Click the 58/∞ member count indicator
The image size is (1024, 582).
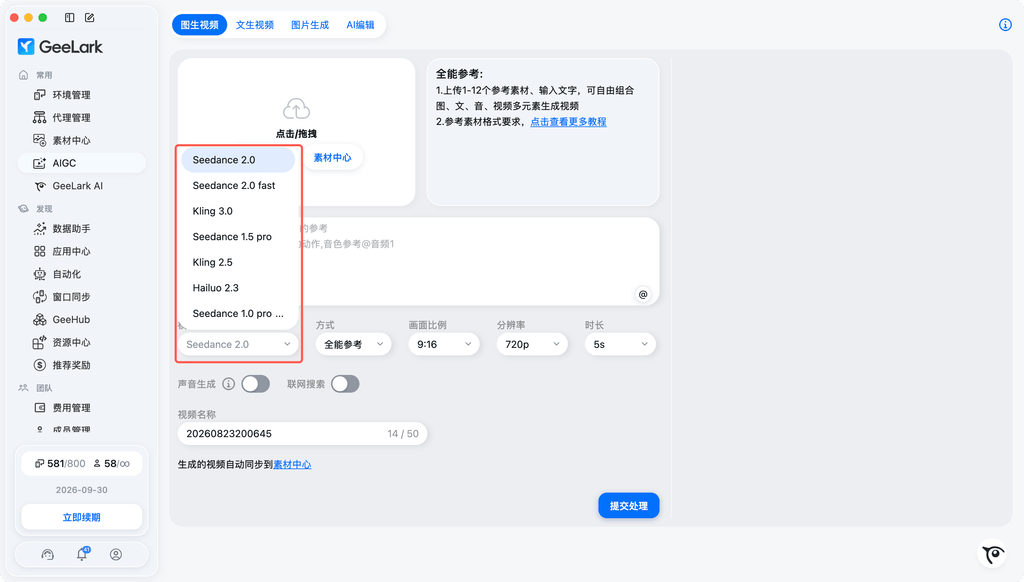[112, 464]
